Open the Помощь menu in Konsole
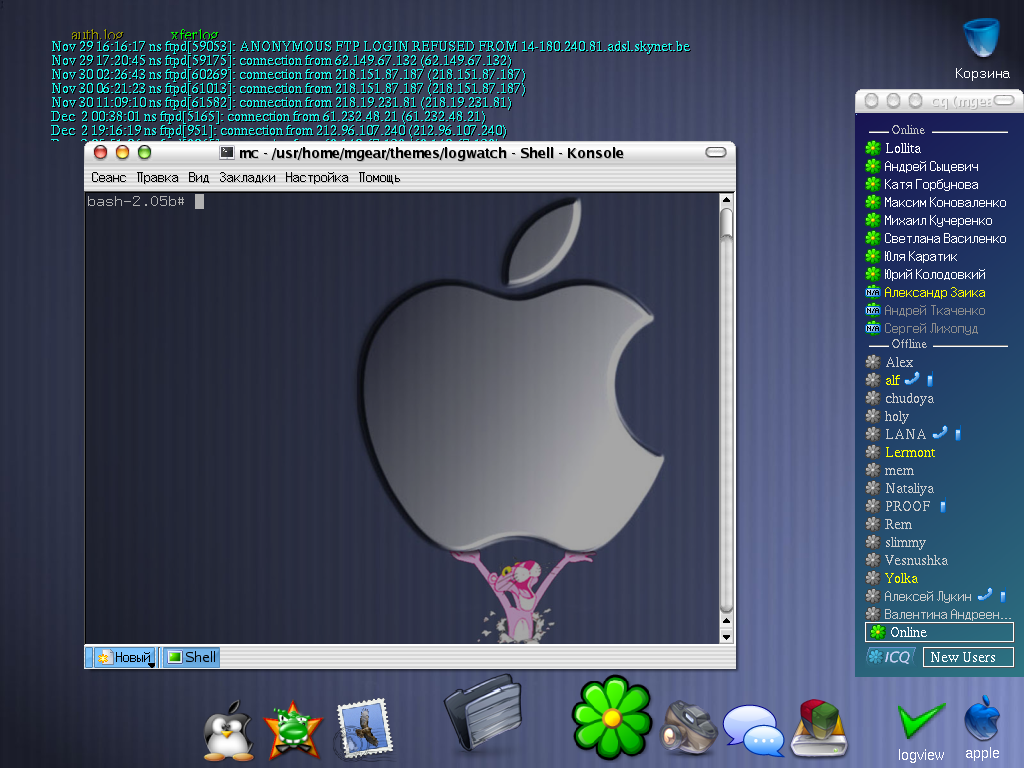The height and width of the screenshot is (768, 1024). point(379,178)
